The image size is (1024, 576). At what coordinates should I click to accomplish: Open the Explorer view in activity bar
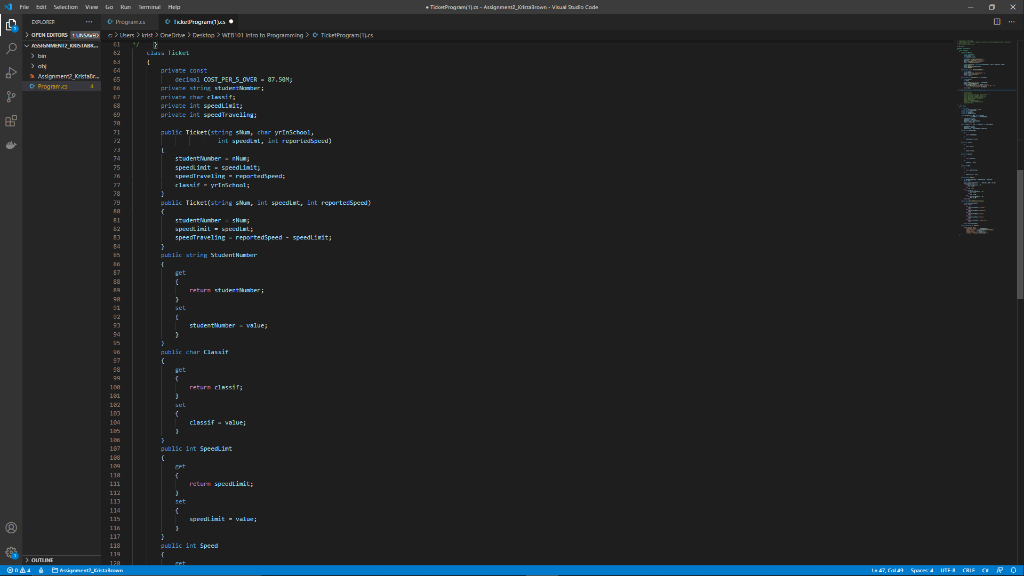11,25
